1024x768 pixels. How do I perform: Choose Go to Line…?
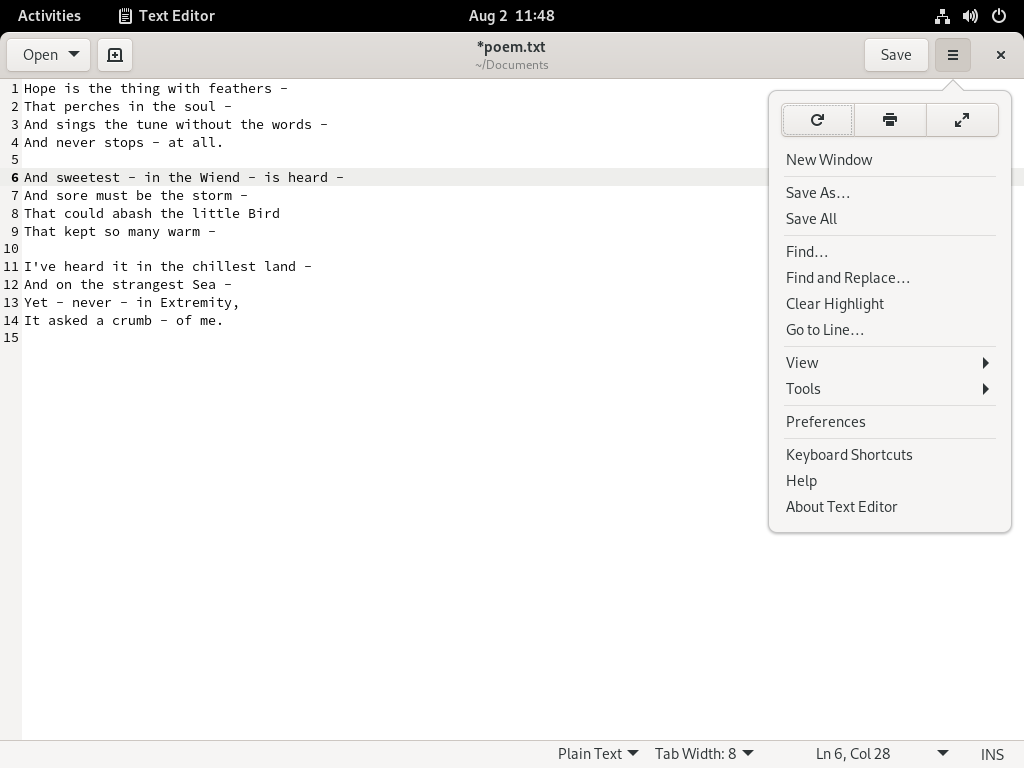point(889,330)
